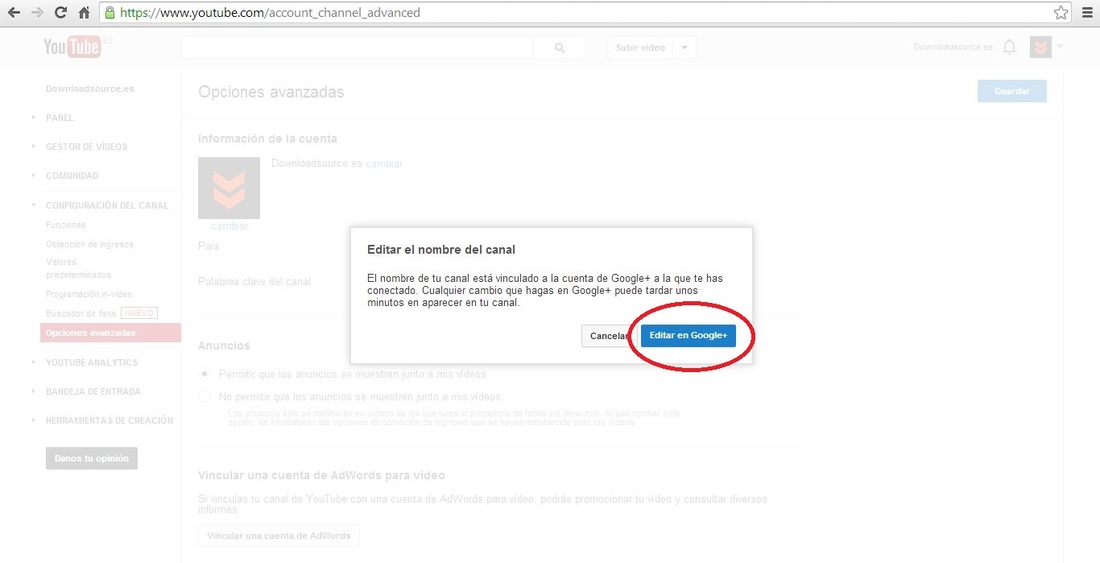The image size is (1100, 563).
Task: Click Downloadsource.es name in top header
Action: [x=953, y=47]
